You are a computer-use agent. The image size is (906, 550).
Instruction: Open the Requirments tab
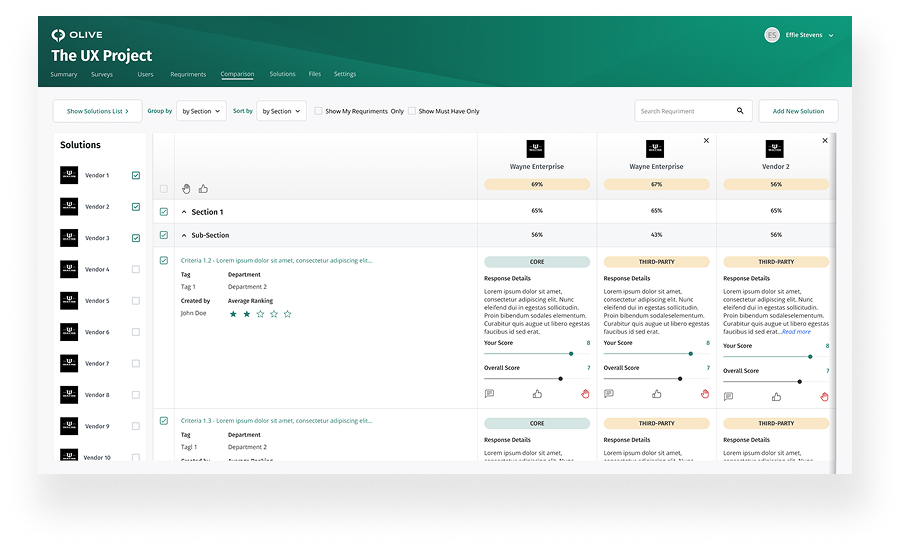[x=188, y=75]
